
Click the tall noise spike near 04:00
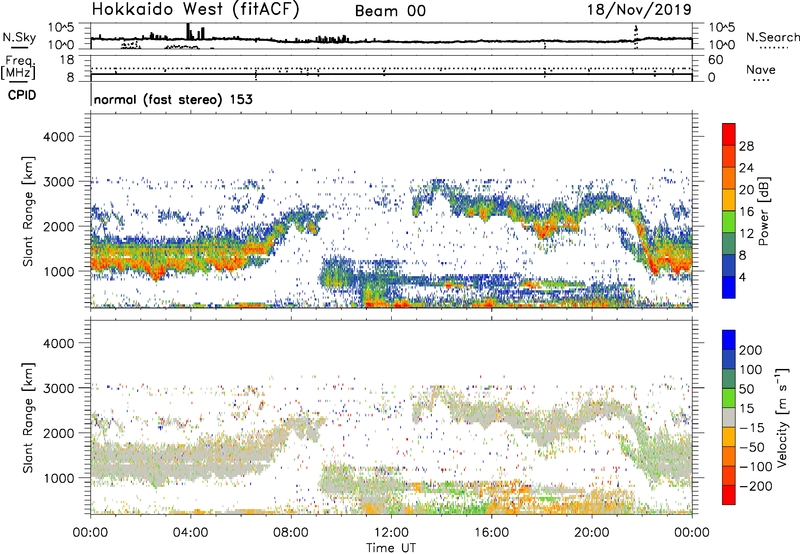(188, 31)
